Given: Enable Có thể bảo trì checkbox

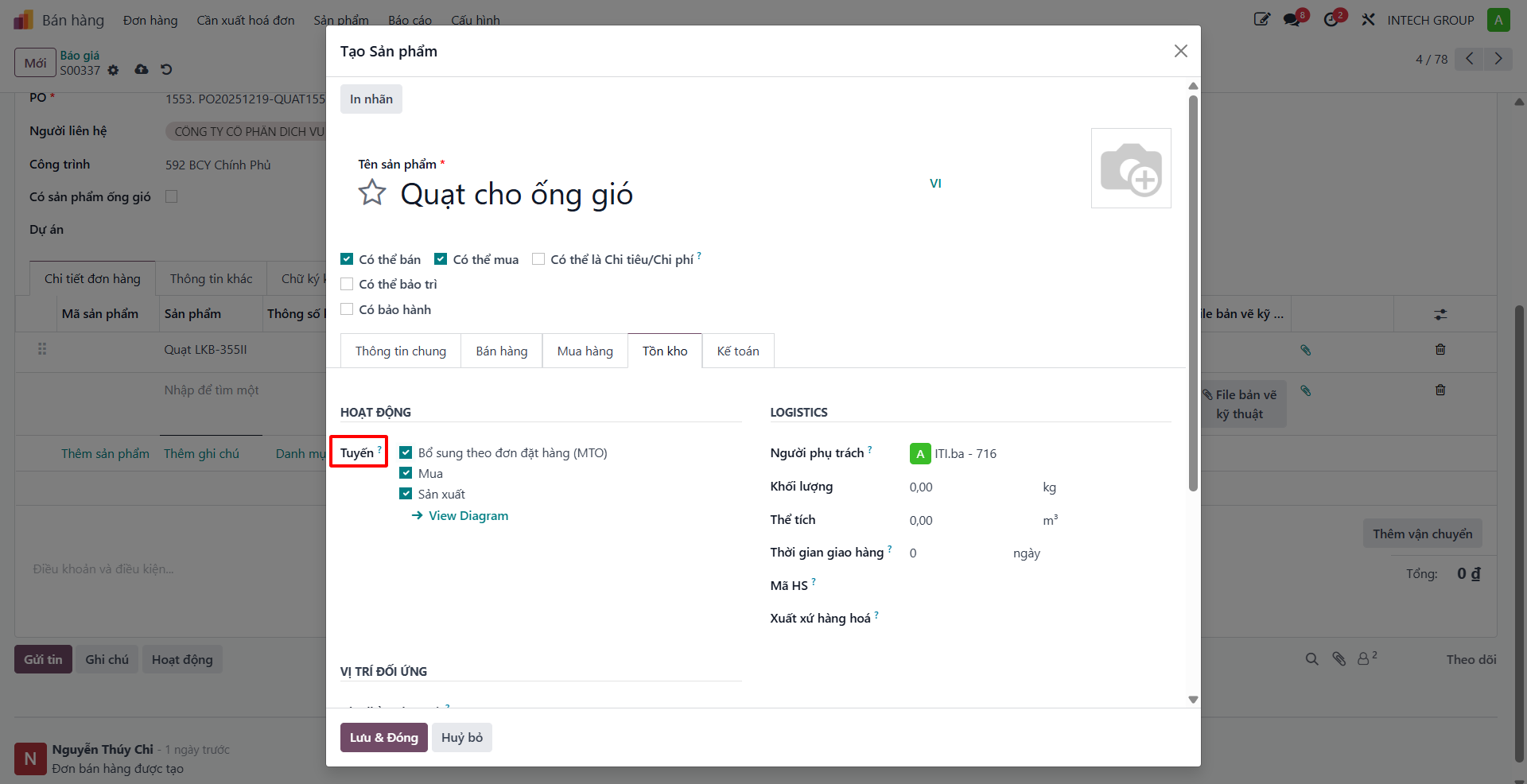Looking at the screenshot, I should tap(347, 284).
